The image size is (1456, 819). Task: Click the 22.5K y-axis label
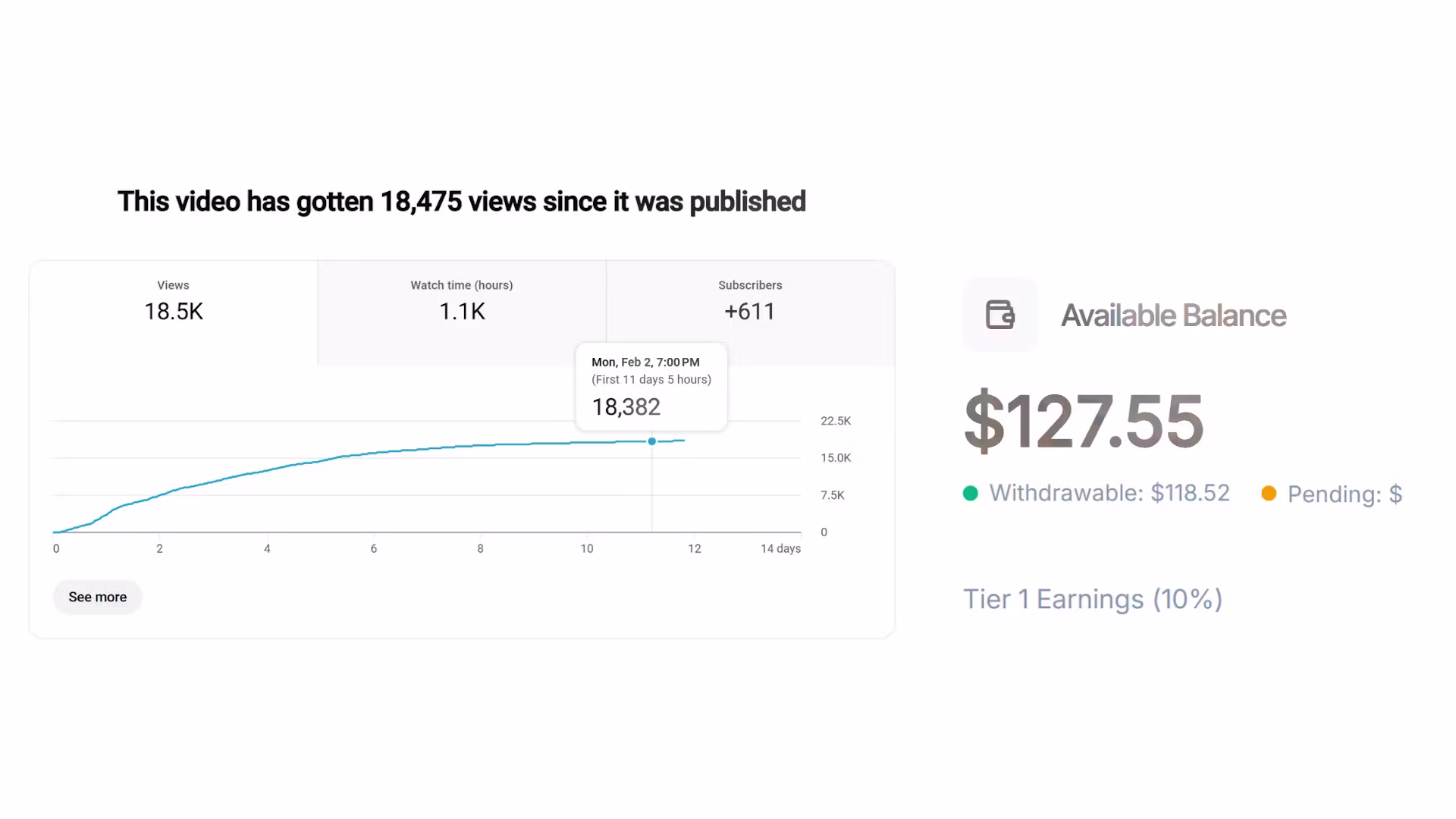[x=836, y=421]
